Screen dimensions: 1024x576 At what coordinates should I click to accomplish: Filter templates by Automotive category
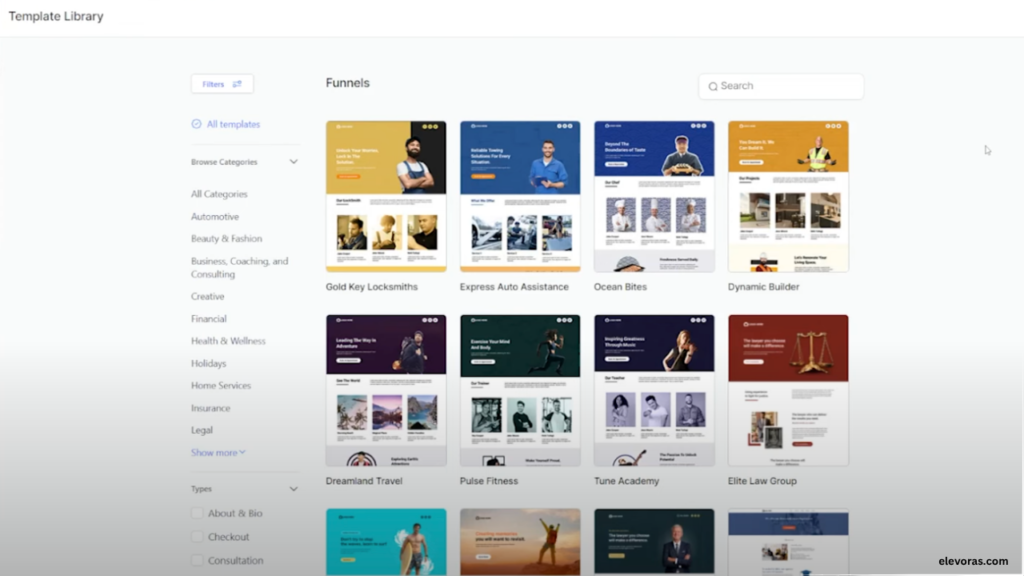tap(215, 216)
